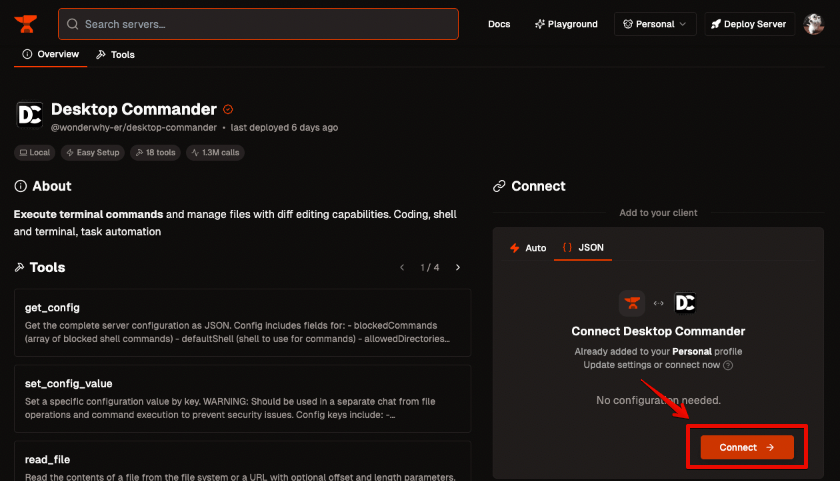Click the Tools tab wrench icon
Viewport: 840px width, 481px height.
click(101, 55)
